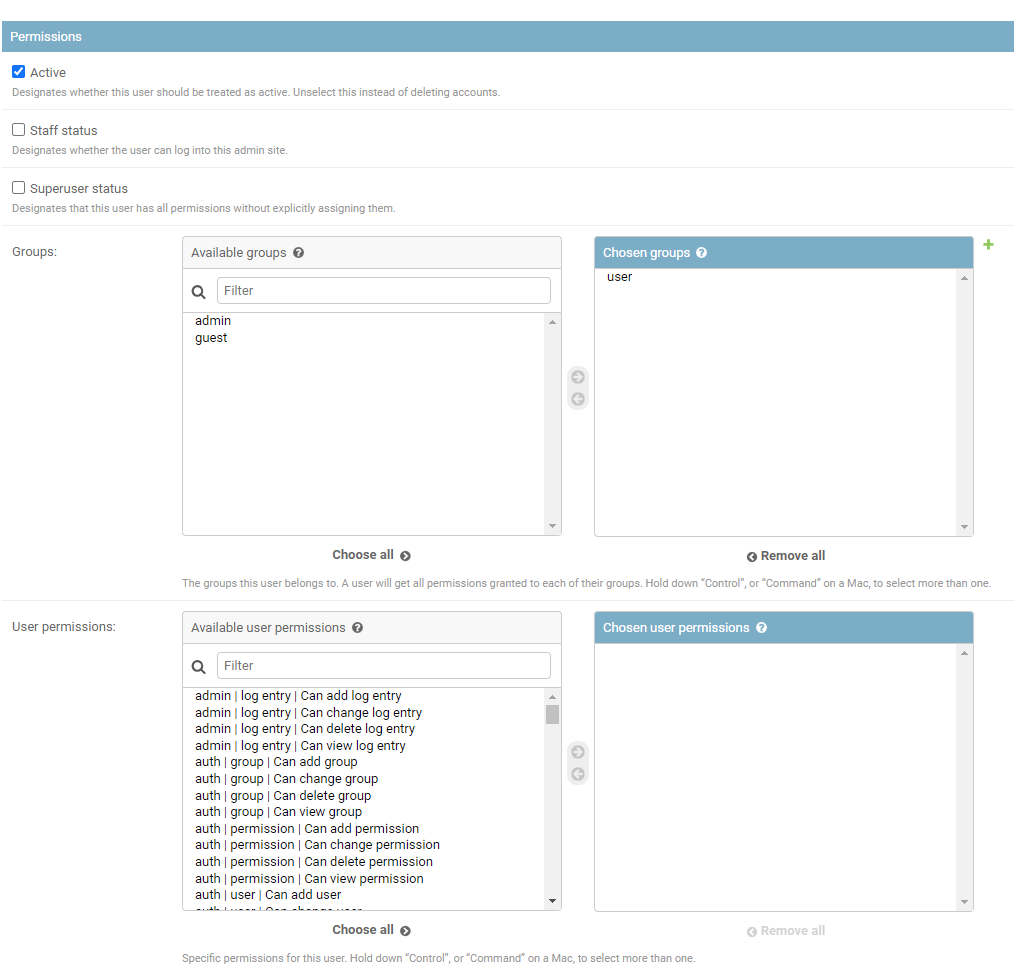Click Choose all under Available user permissions

coord(371,930)
